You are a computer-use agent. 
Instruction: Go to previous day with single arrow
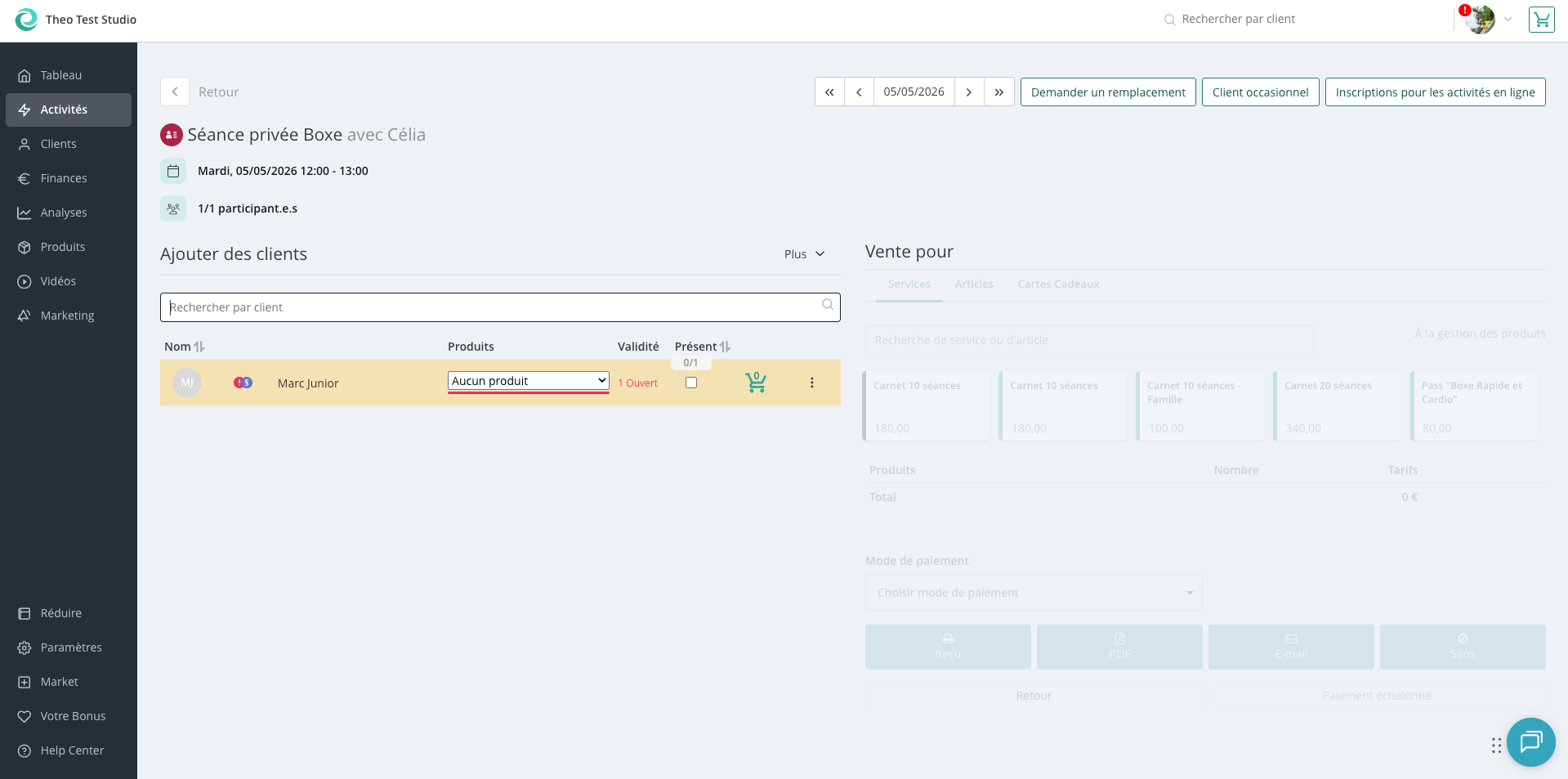click(859, 92)
